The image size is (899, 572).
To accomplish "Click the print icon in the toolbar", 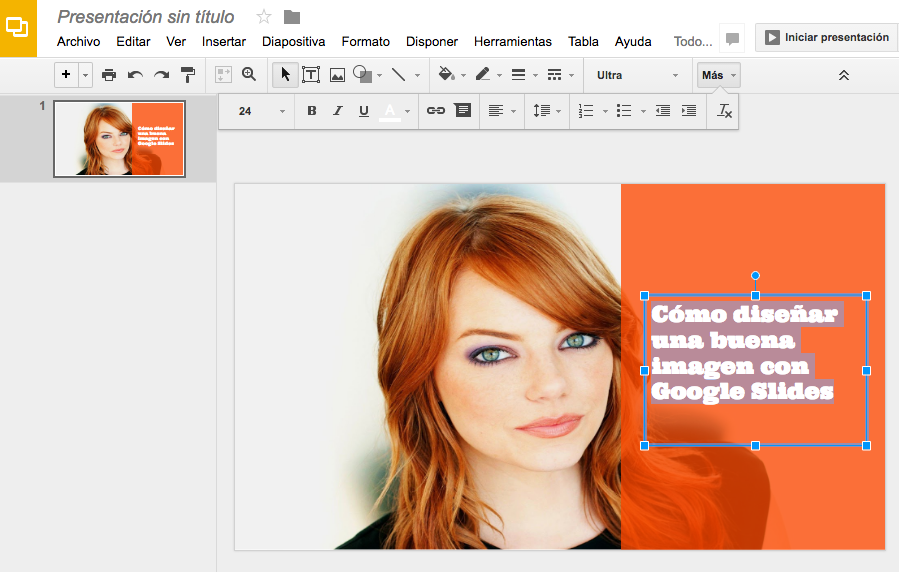I will point(109,75).
